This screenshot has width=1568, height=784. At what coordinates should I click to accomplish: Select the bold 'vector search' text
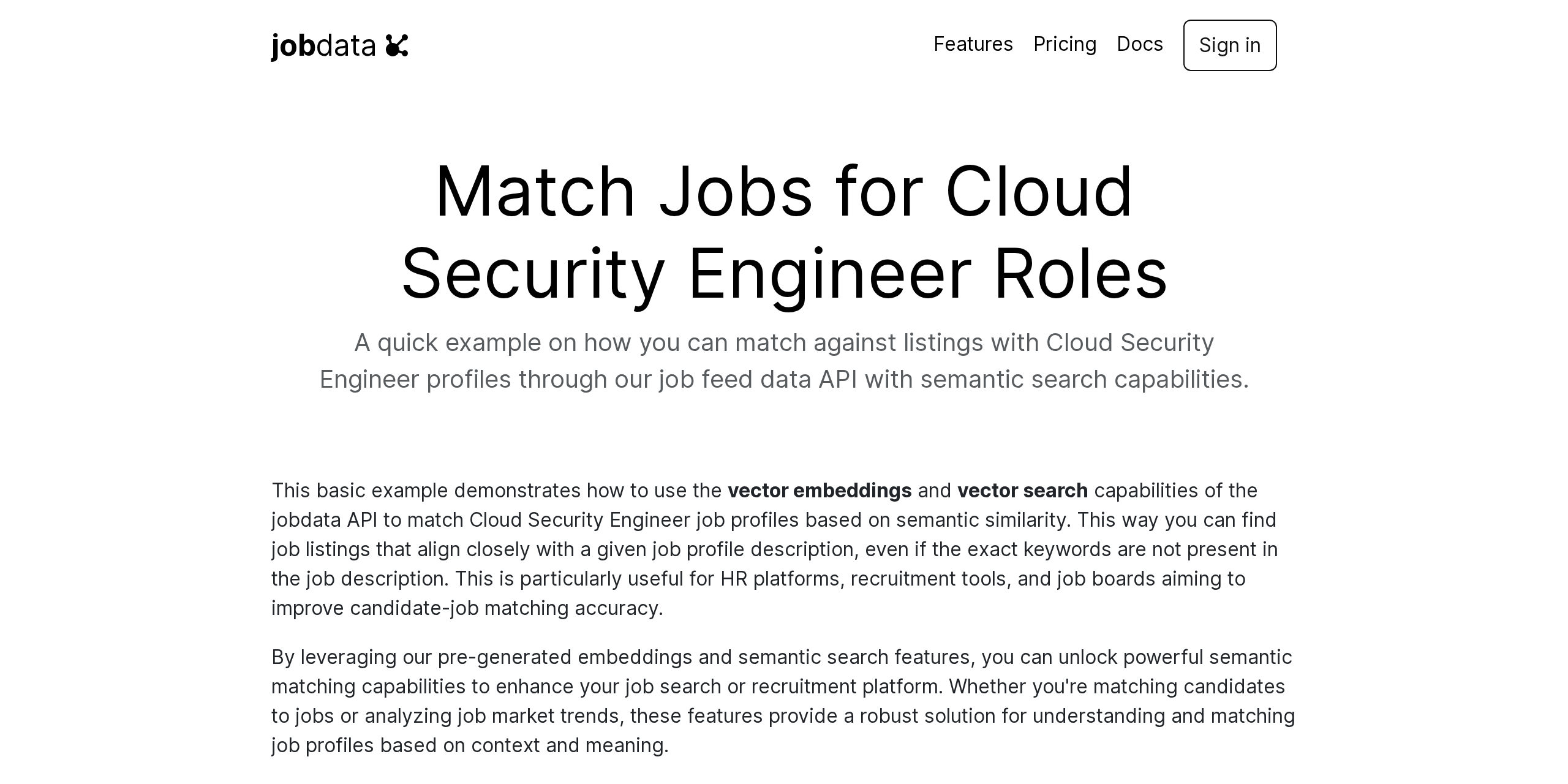(1022, 490)
